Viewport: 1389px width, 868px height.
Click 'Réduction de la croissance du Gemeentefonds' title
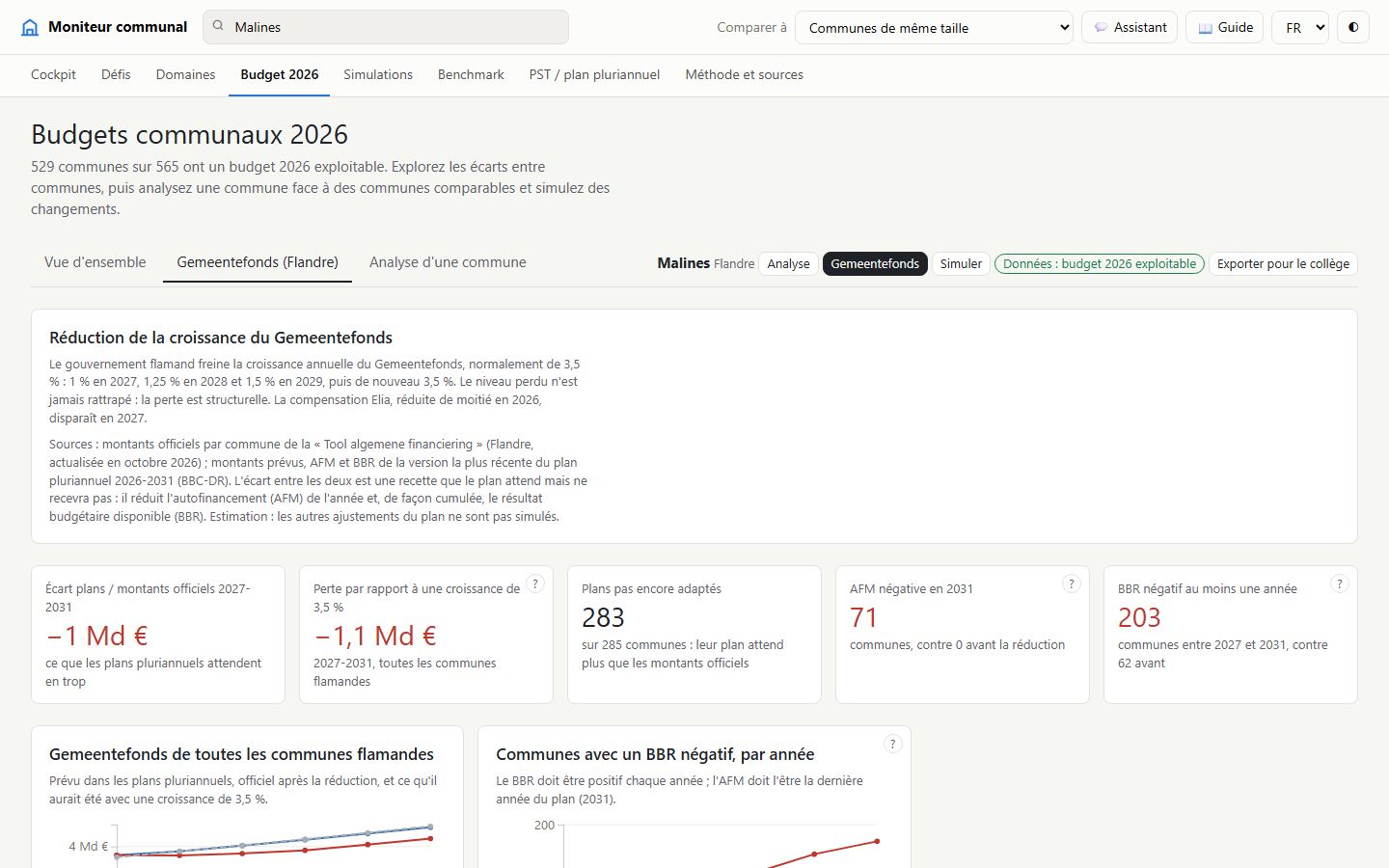pyautogui.click(x=221, y=338)
